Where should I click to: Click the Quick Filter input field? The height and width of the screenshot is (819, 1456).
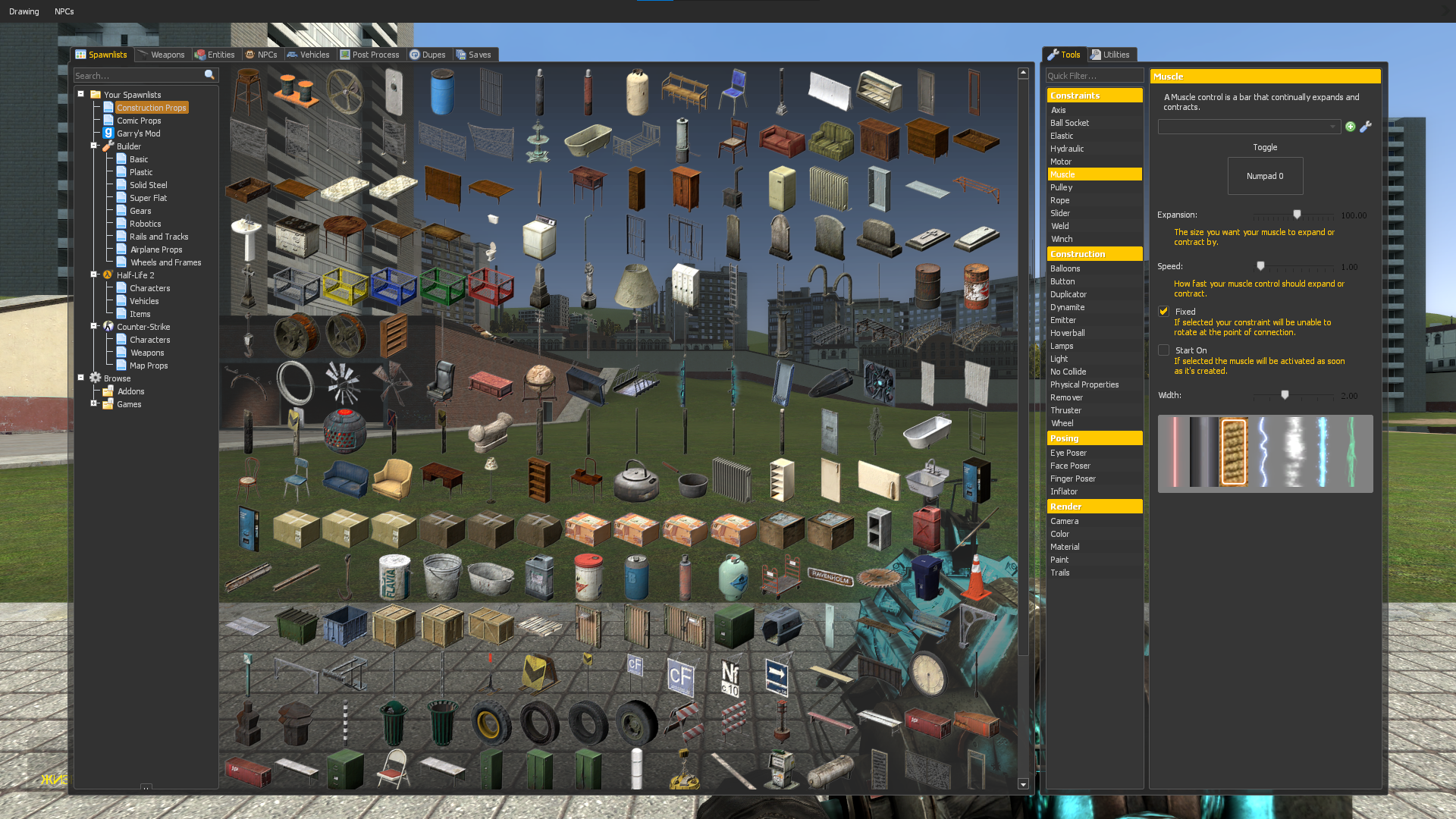coord(1094,76)
